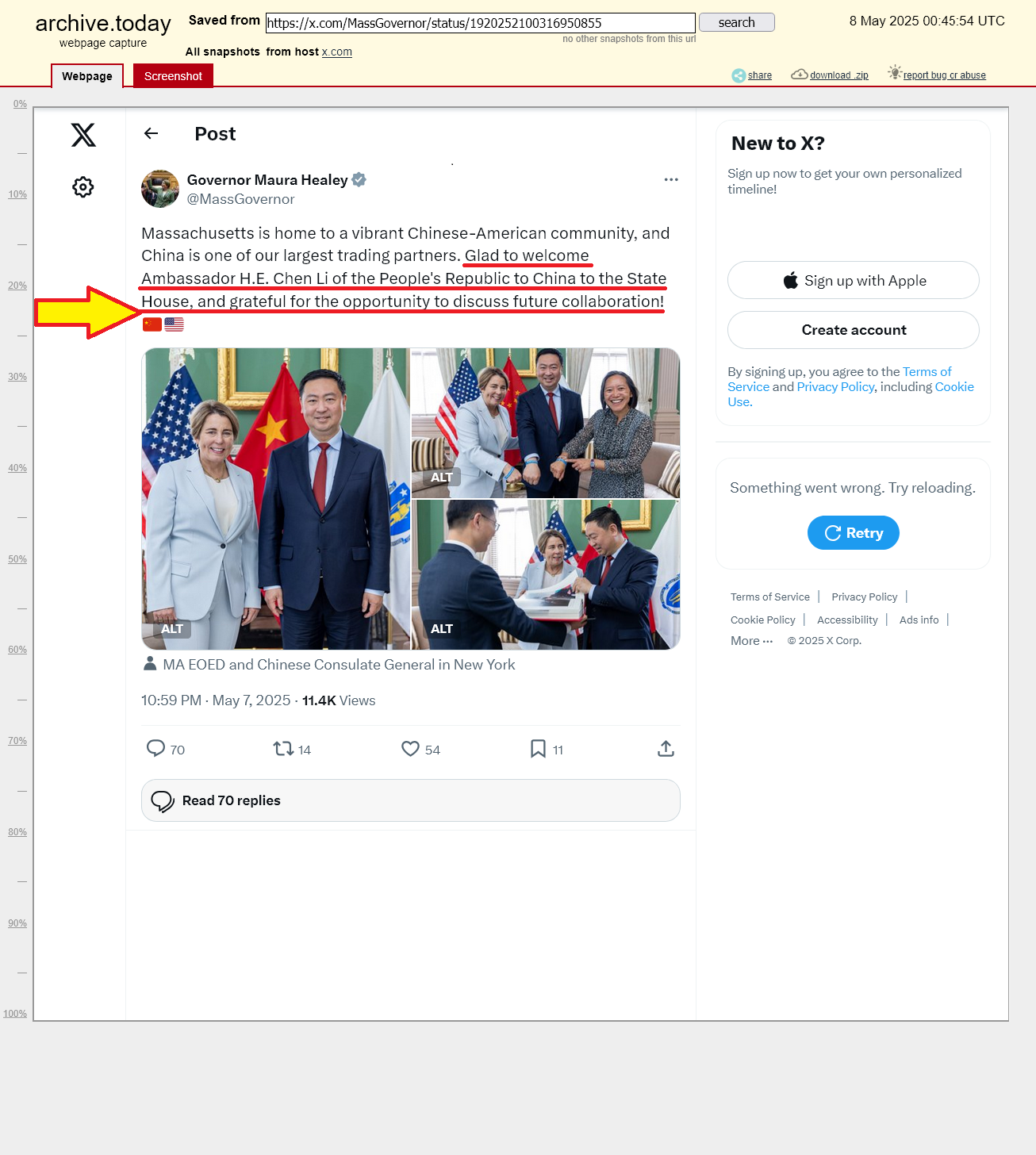Jump to the 20% page marker
The image size is (1036, 1155).
pyautogui.click(x=17, y=286)
